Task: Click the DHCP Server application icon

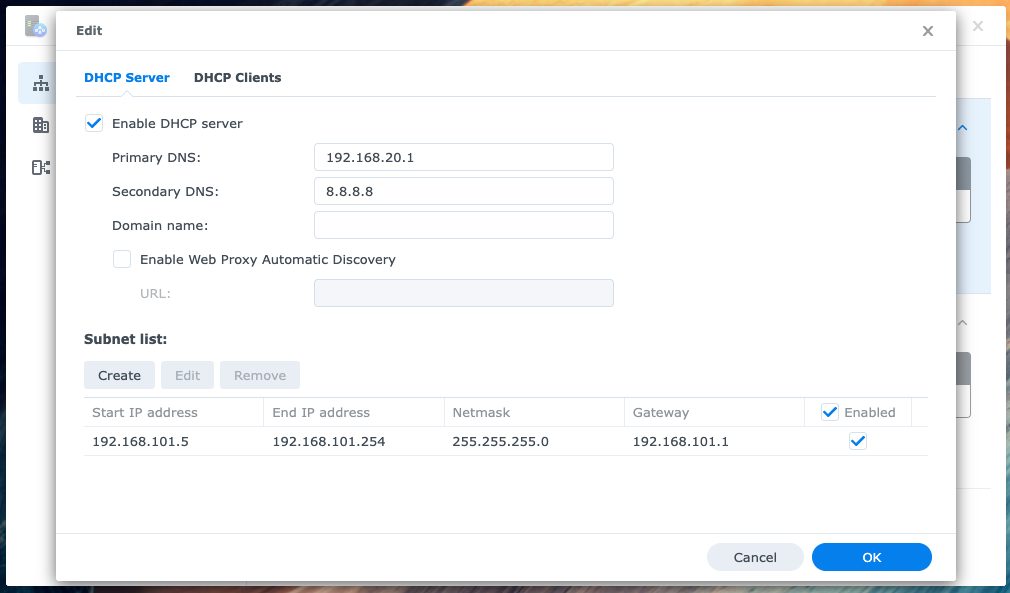Action: click(35, 27)
